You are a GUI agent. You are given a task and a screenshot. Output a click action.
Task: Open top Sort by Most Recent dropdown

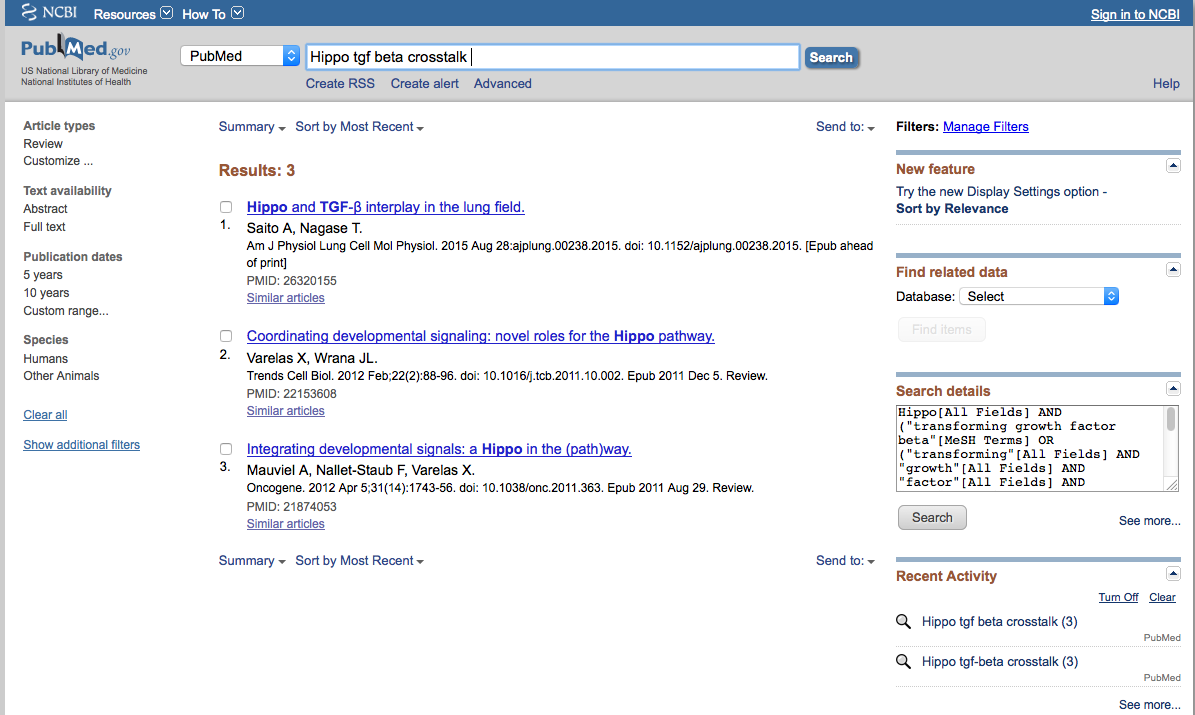(359, 127)
